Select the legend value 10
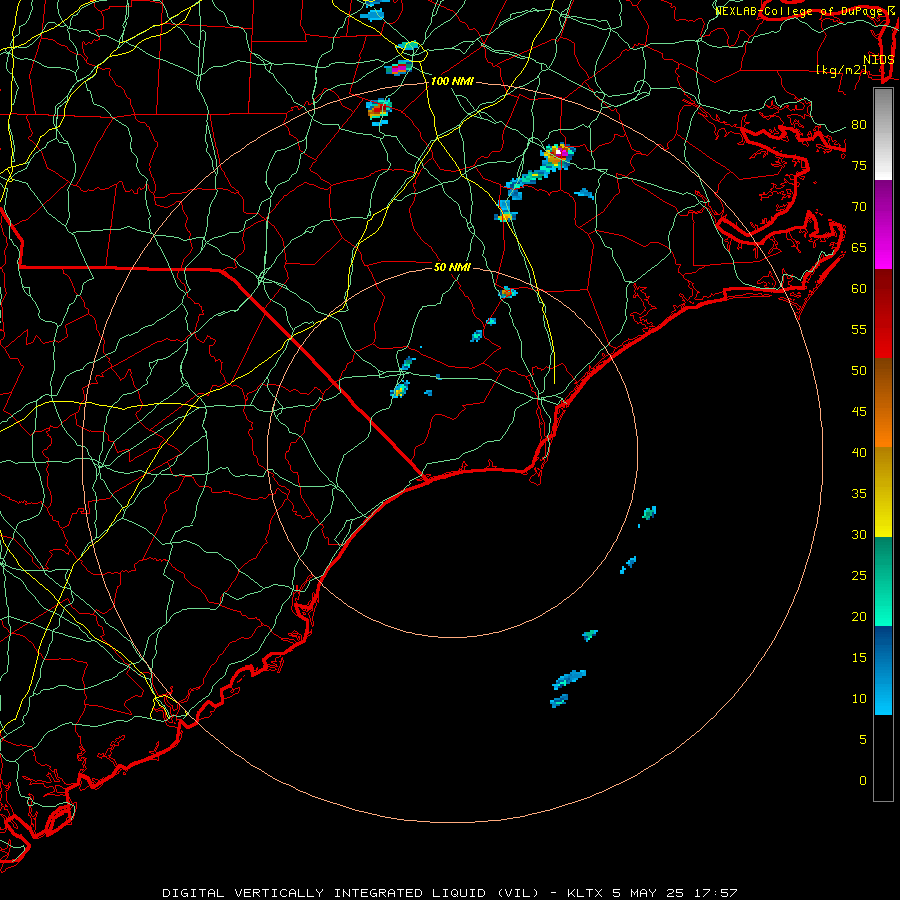Viewport: 900px width, 900px height. point(859,699)
